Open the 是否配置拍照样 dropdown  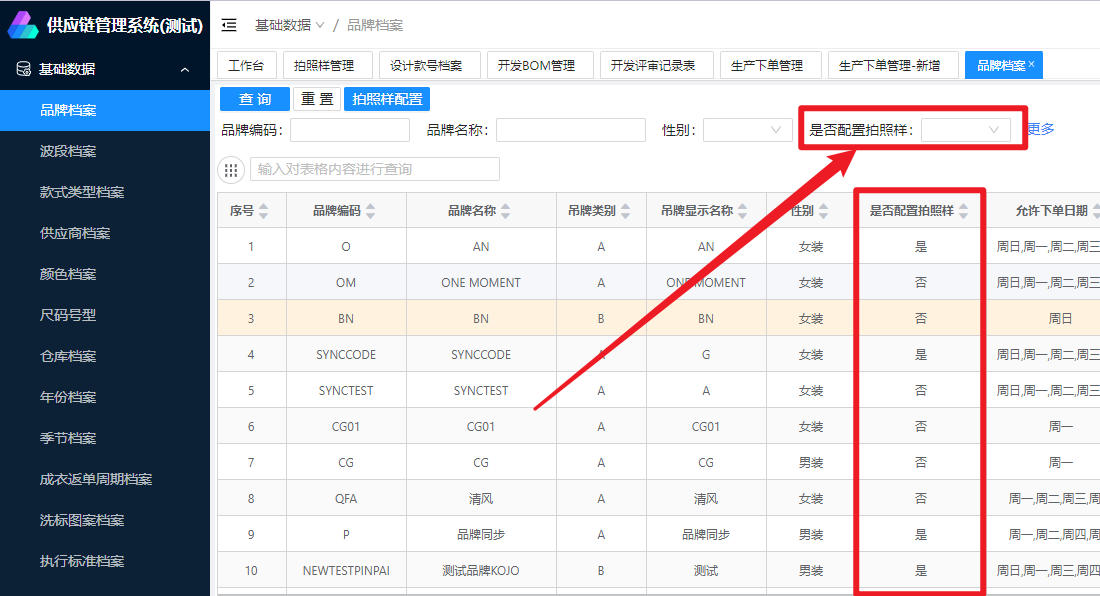(965, 130)
